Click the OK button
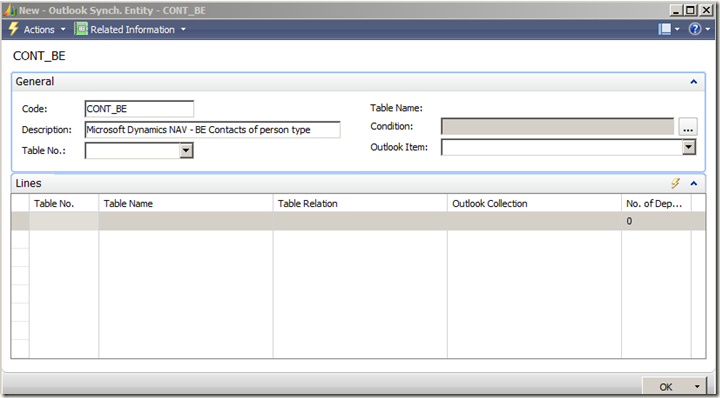The width and height of the screenshot is (720, 398). point(665,387)
